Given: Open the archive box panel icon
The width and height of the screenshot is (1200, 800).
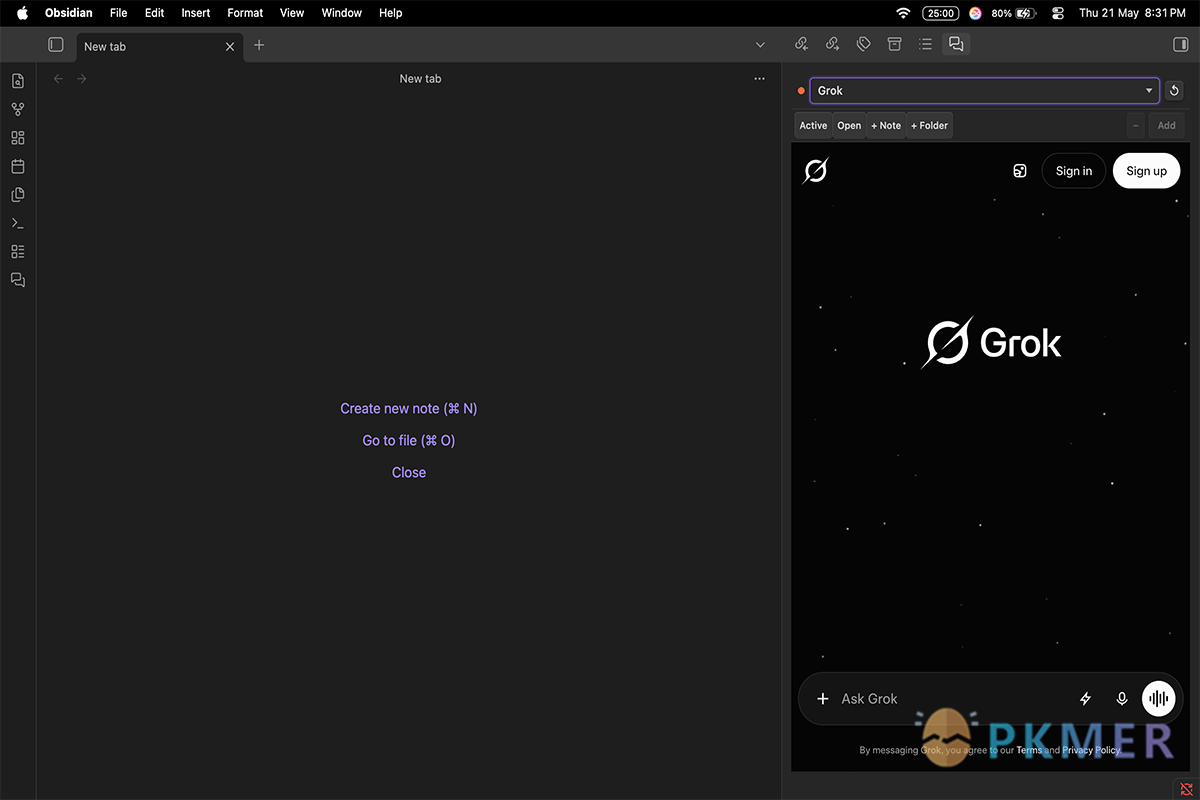Looking at the screenshot, I should point(895,44).
